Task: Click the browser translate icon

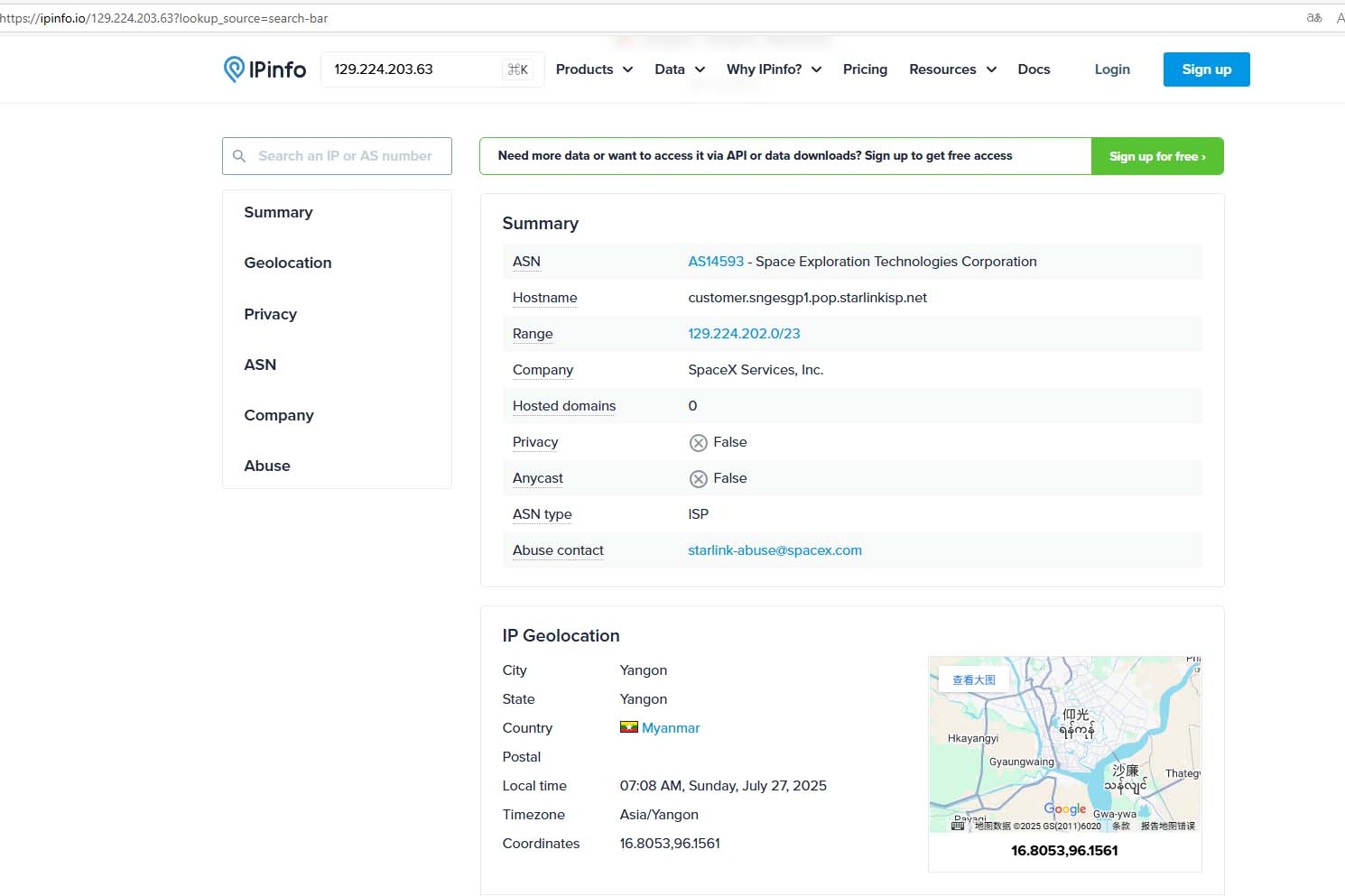Action: pyautogui.click(x=1314, y=18)
